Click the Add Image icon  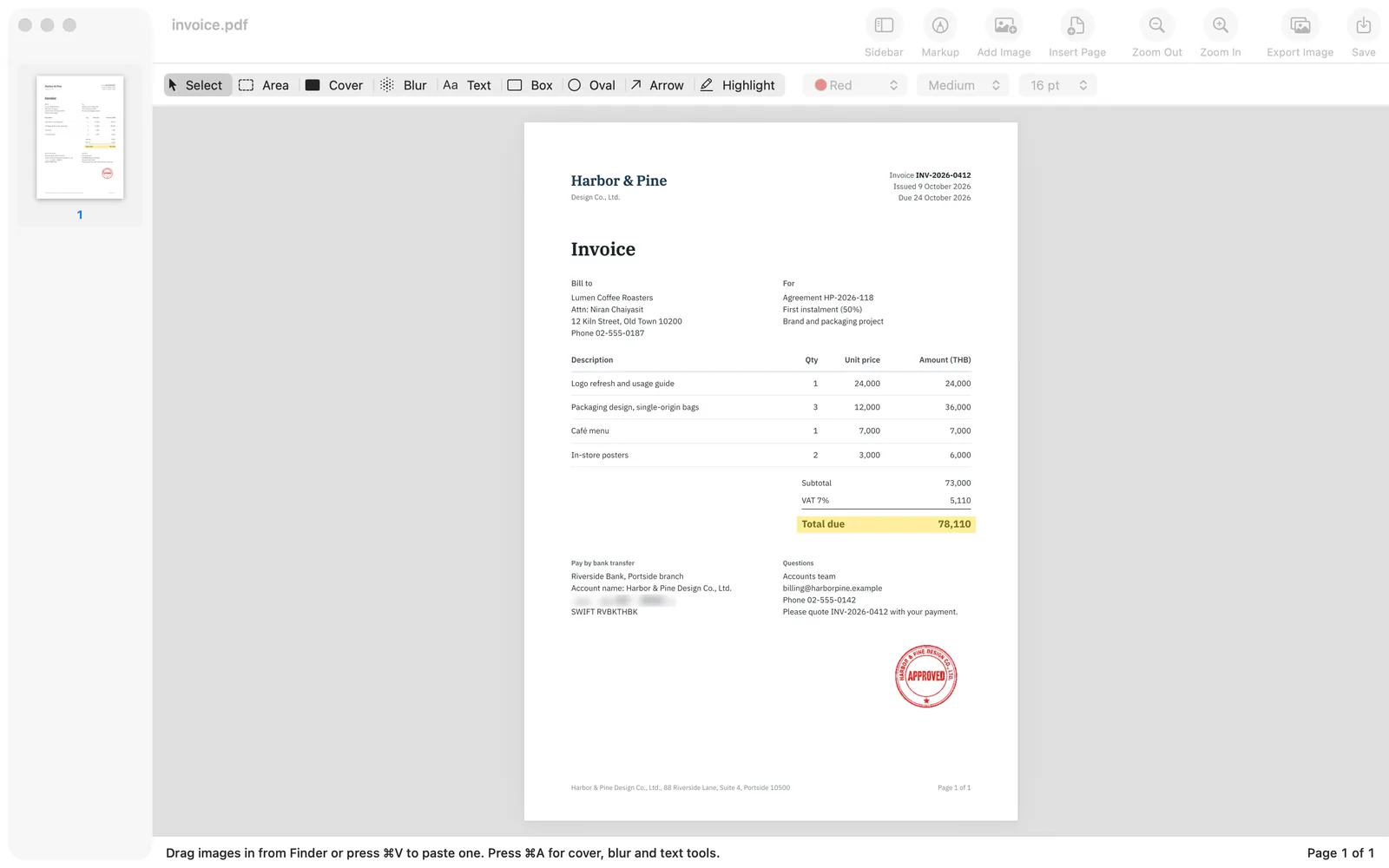tap(1004, 26)
